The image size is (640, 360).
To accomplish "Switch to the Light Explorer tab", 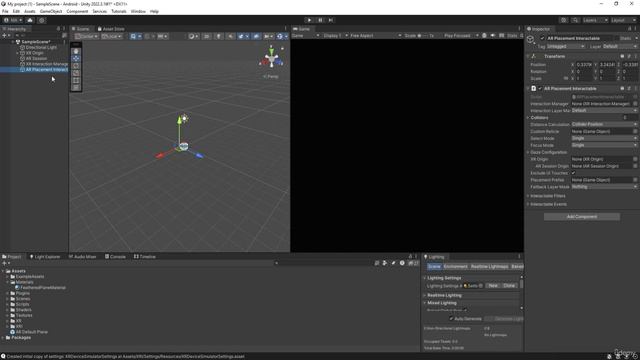I will [x=45, y=257].
